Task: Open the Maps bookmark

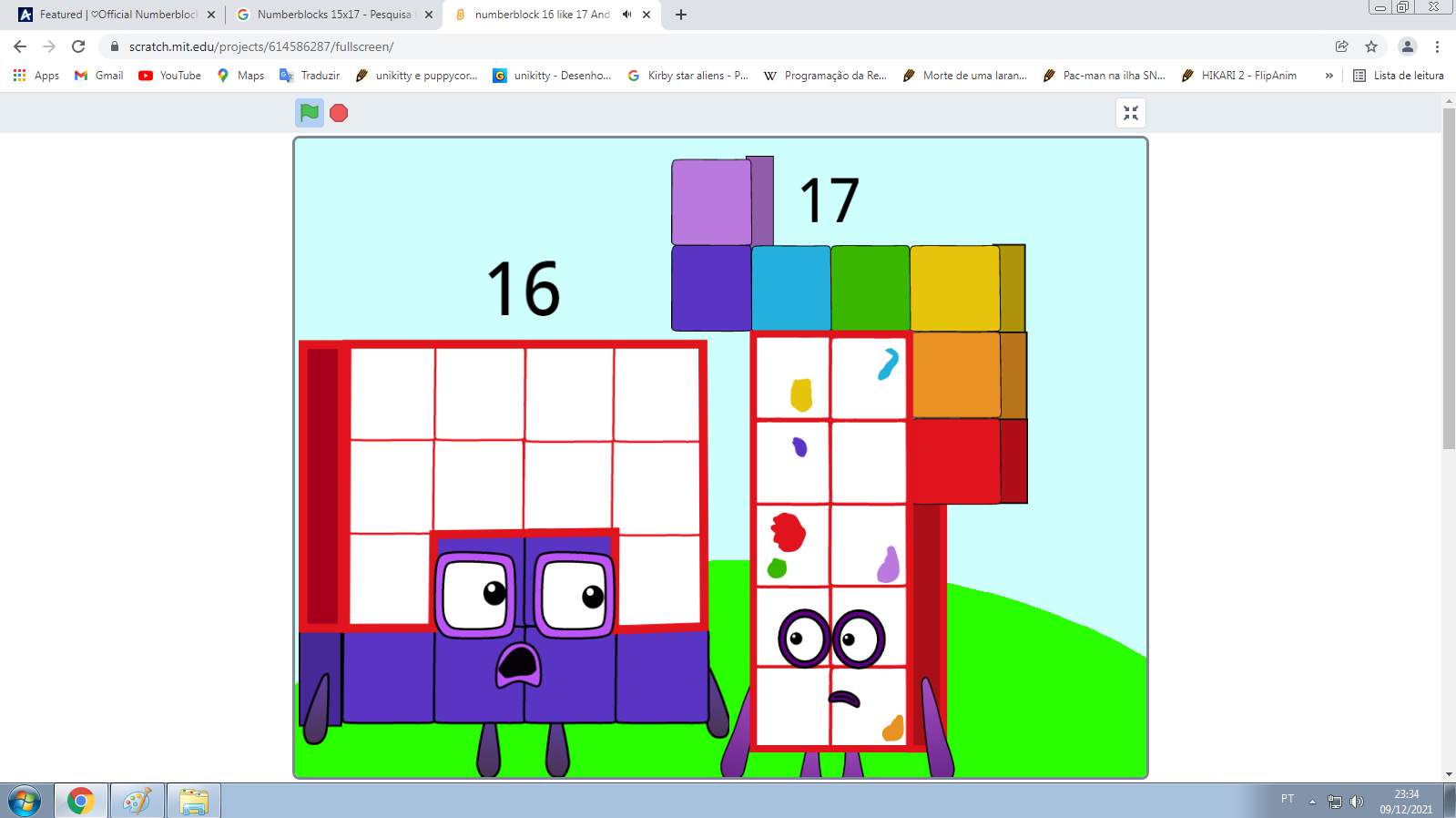Action: (x=240, y=76)
